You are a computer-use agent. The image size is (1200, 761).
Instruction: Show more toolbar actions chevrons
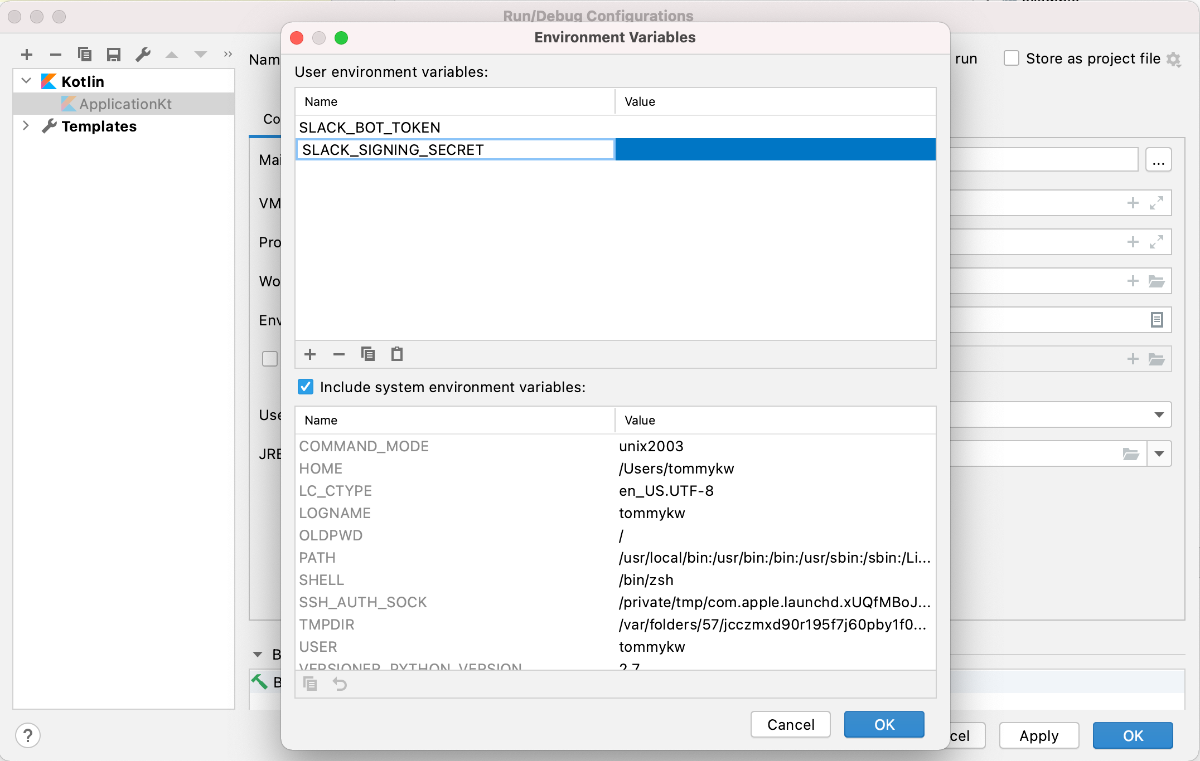228,54
